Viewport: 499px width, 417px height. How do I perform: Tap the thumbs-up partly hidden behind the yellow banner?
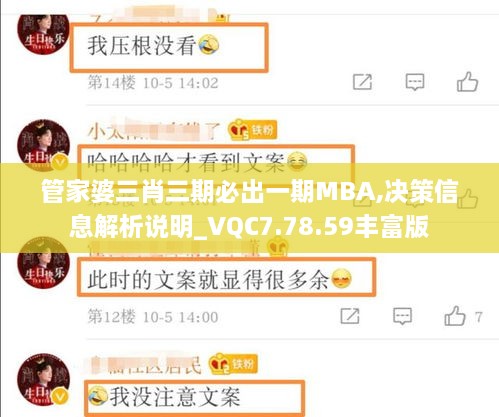pos(467,199)
